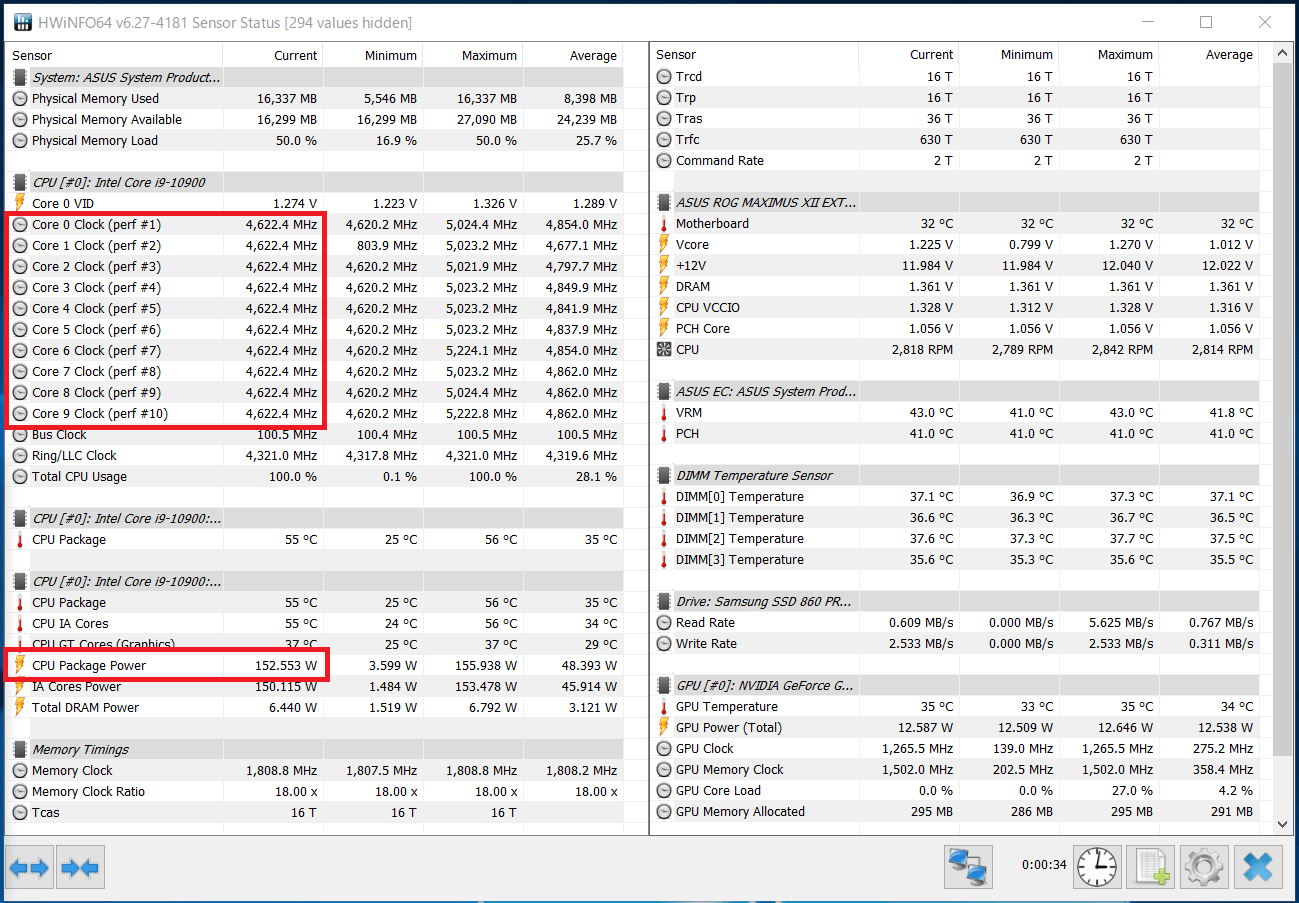
Task: Click the left pane Current column header
Action: tap(273, 55)
